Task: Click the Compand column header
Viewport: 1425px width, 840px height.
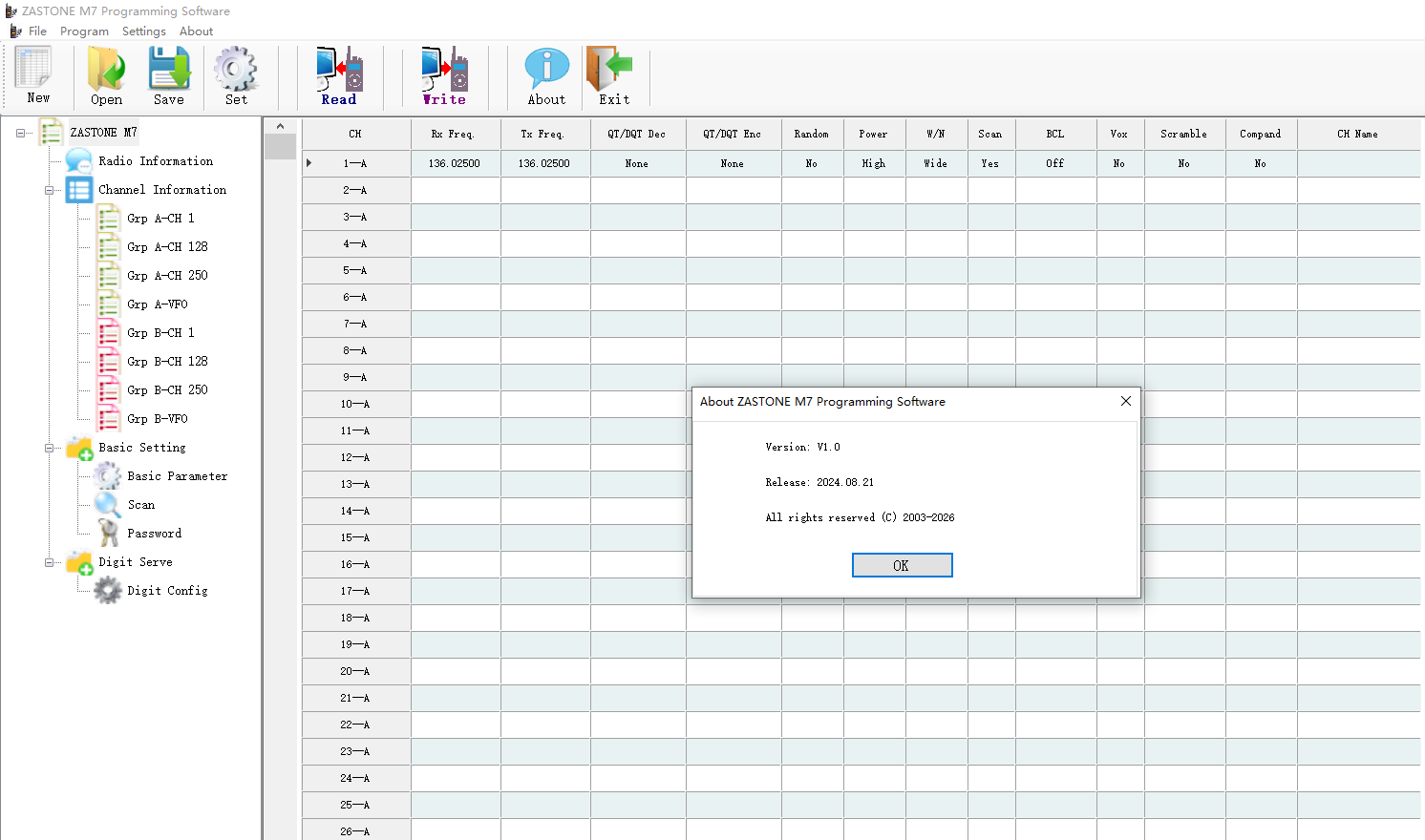Action: coord(1261,135)
